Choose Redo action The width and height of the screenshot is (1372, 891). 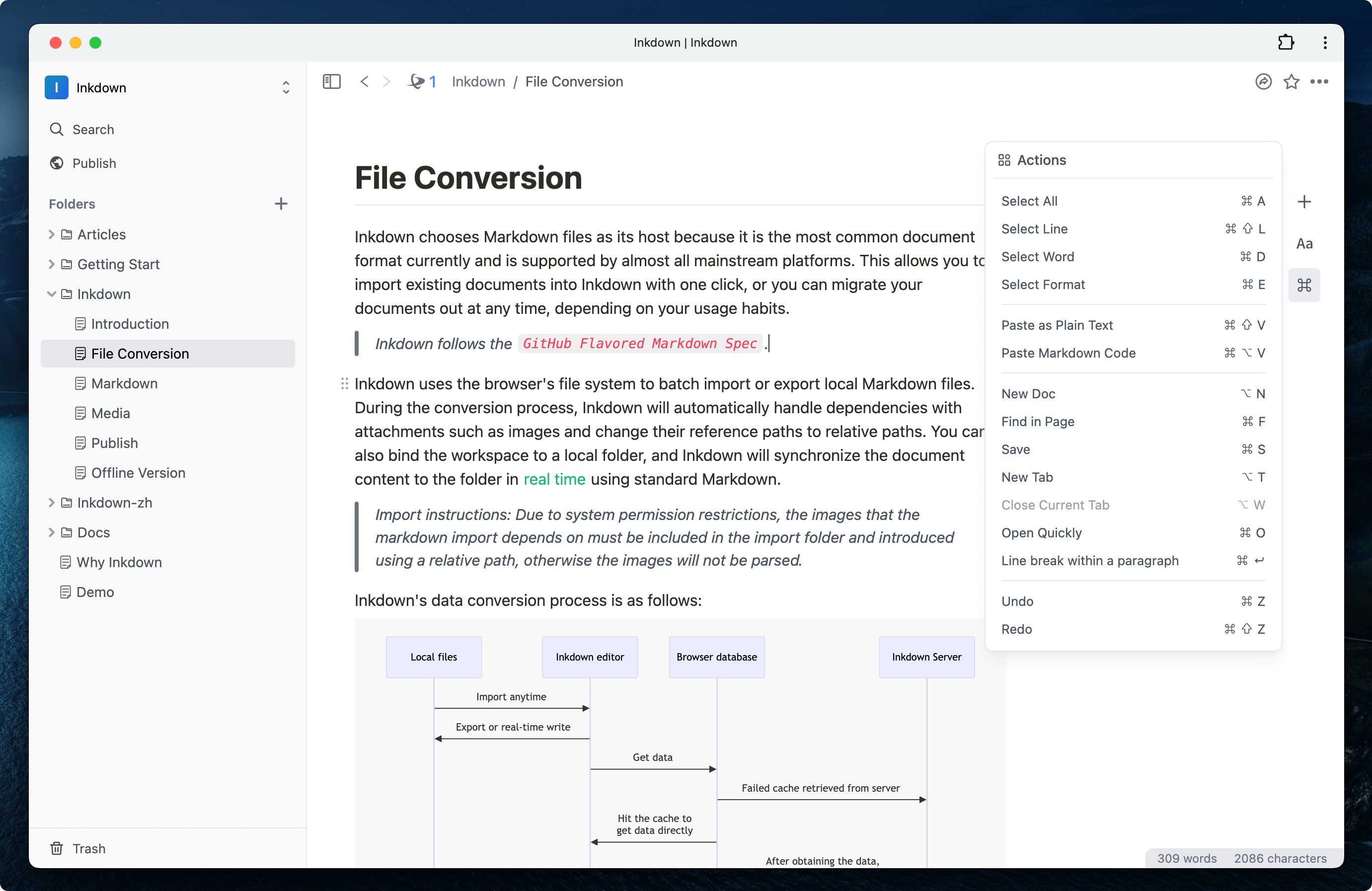point(1133,629)
